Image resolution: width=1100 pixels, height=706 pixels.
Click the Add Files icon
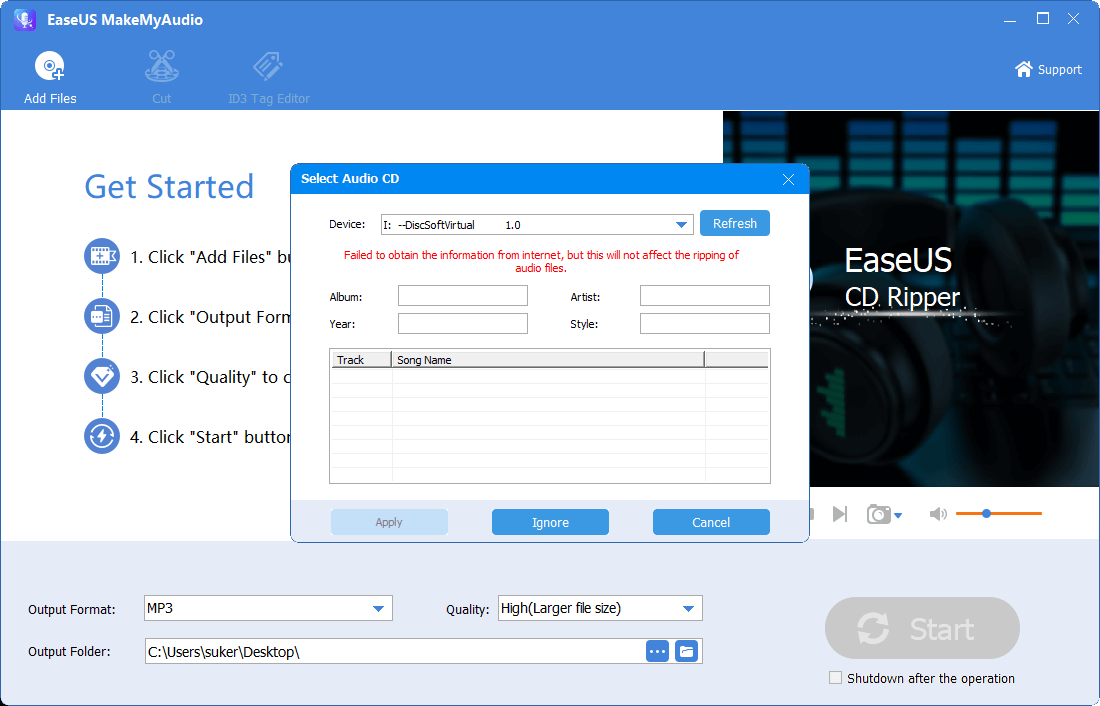pos(49,68)
